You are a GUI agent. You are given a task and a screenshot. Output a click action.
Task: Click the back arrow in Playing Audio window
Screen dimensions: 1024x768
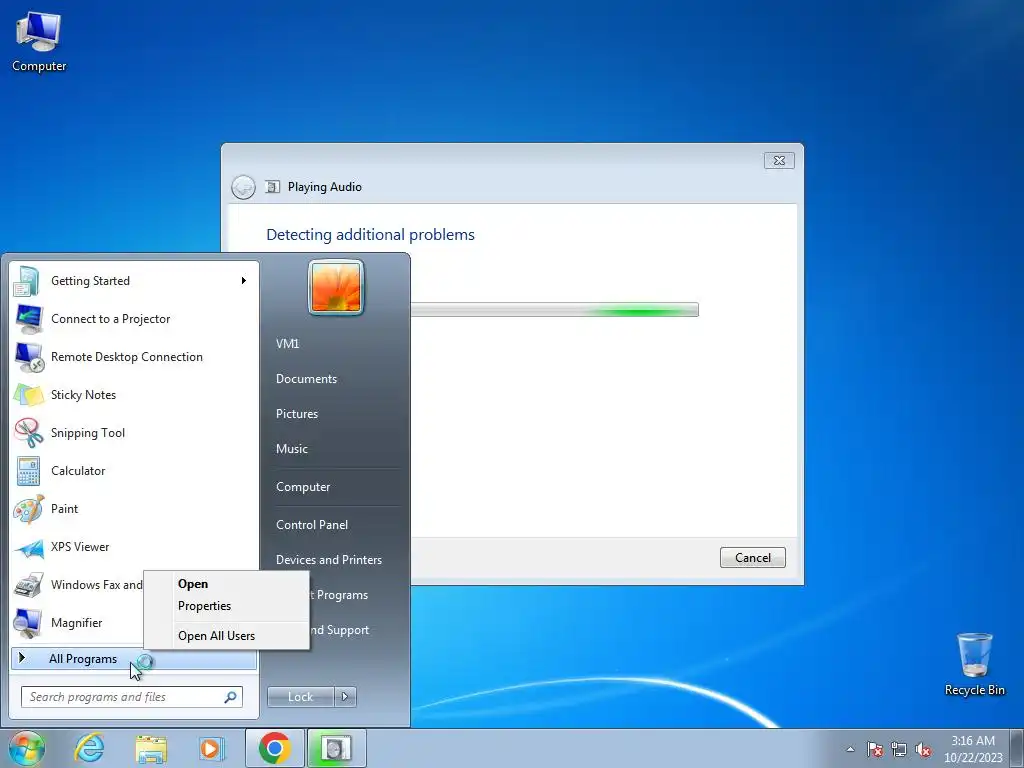243,187
